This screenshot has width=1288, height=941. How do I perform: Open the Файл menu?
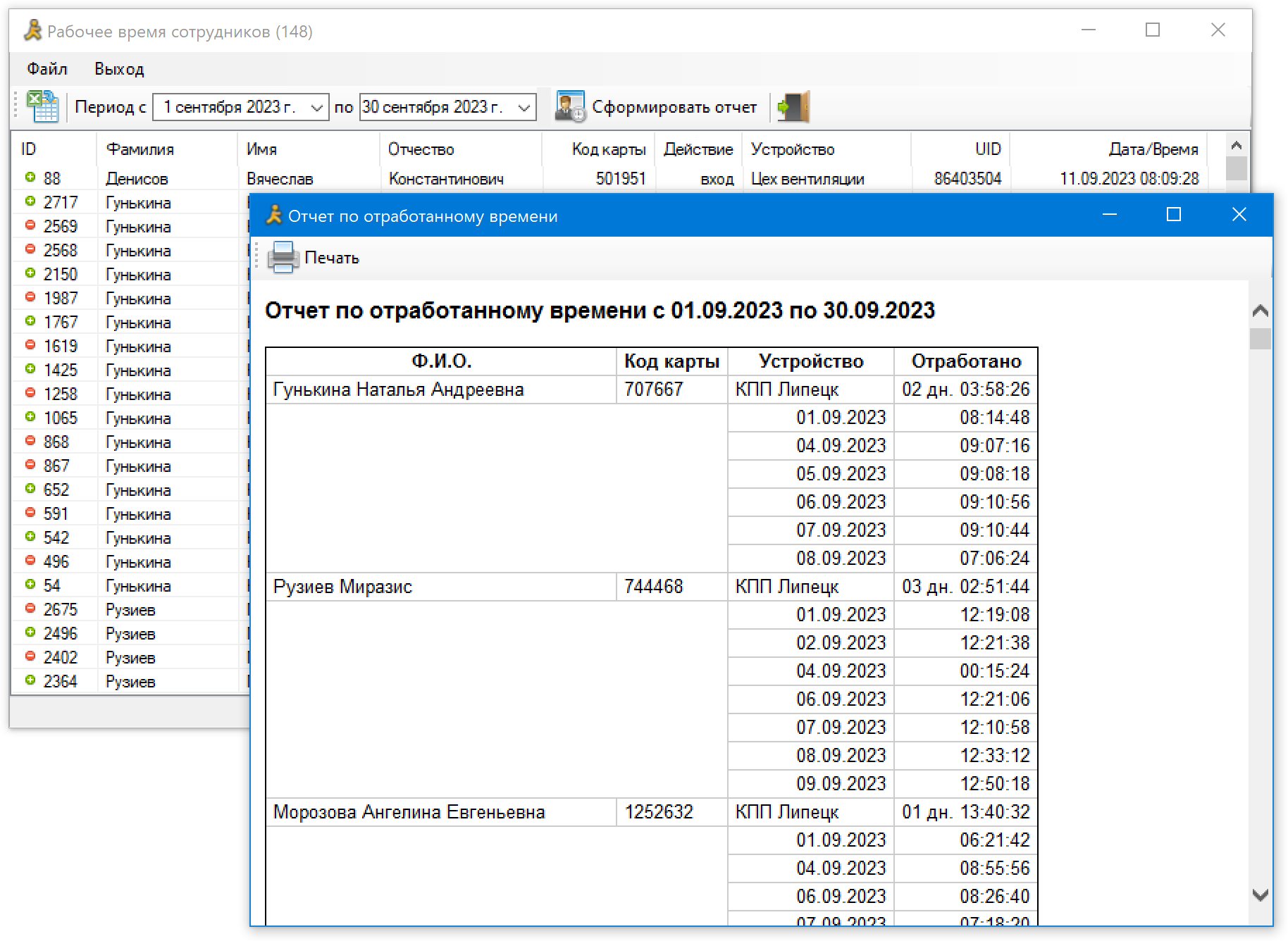point(47,69)
